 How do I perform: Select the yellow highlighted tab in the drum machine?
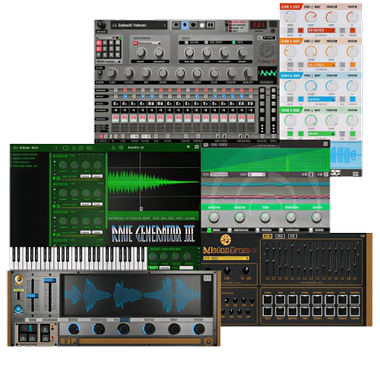268,236
